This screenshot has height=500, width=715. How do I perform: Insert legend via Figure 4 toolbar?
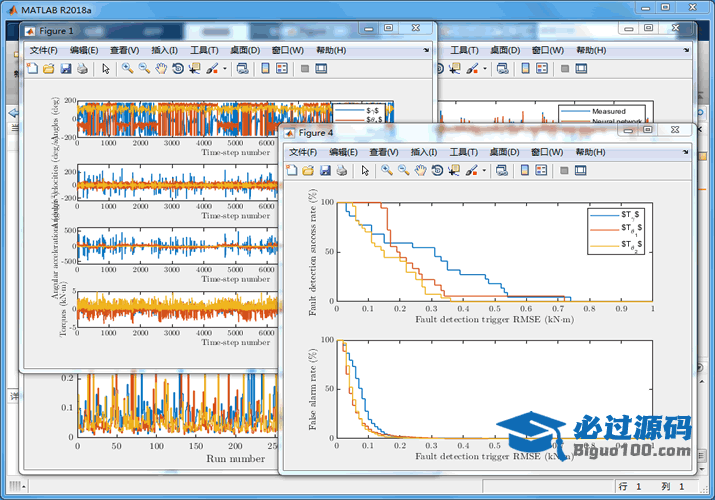541,170
